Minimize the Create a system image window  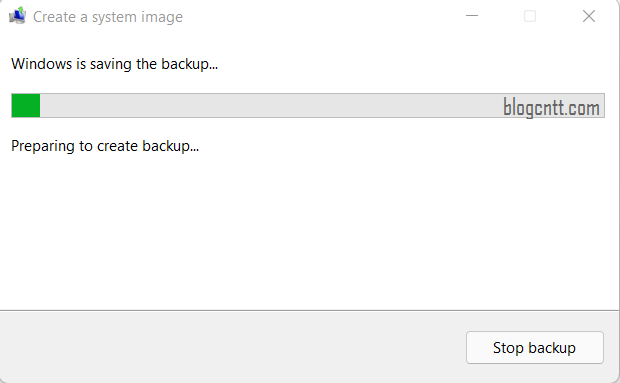coord(472,16)
